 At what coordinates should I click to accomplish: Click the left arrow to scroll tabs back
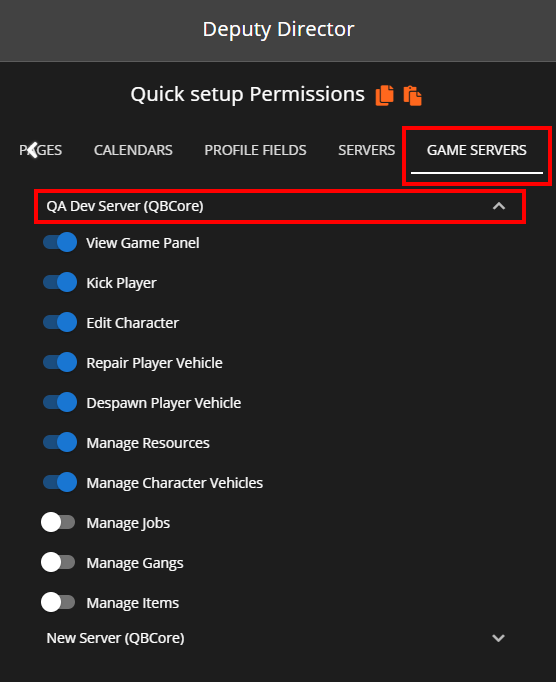[x=33, y=150]
